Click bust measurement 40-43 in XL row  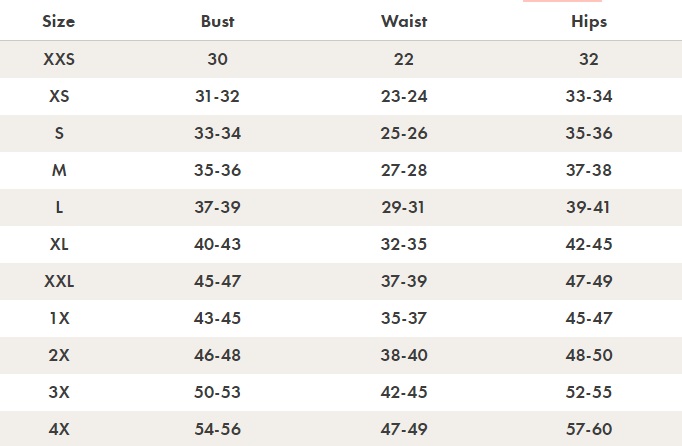(x=217, y=244)
